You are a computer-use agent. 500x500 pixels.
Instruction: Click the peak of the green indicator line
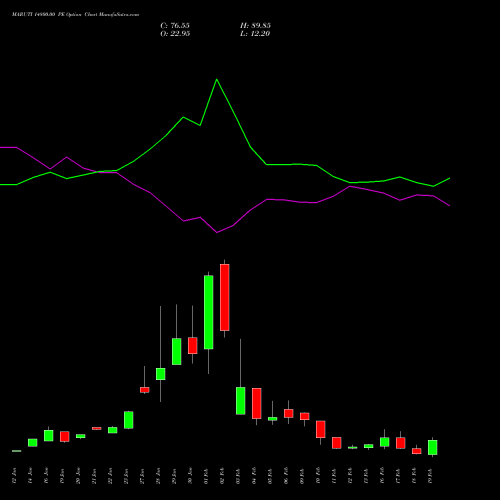[x=217, y=79]
